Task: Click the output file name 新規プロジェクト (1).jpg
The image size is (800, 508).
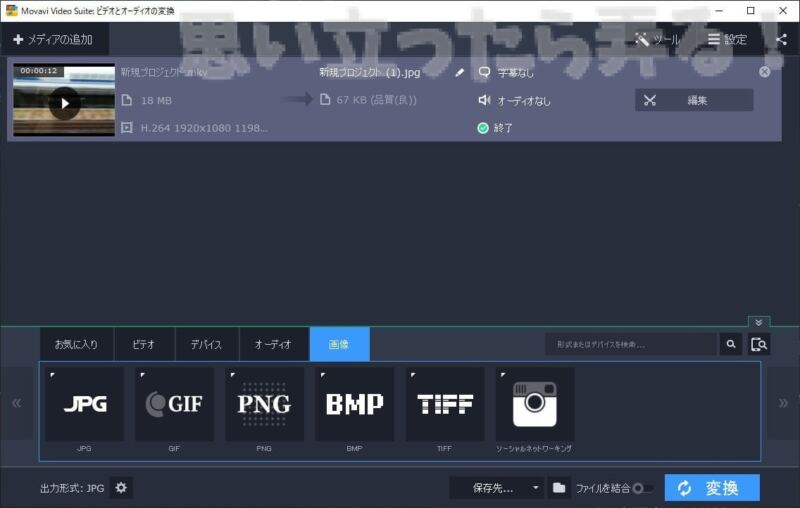Action: tap(370, 72)
